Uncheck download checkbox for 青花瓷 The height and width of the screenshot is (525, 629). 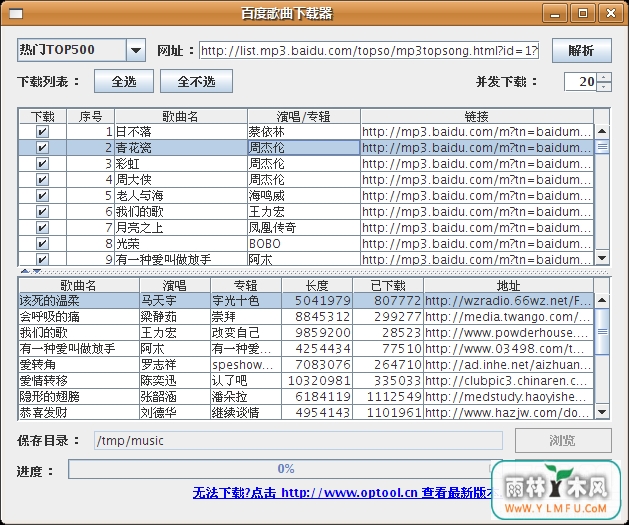pyautogui.click(x=42, y=148)
